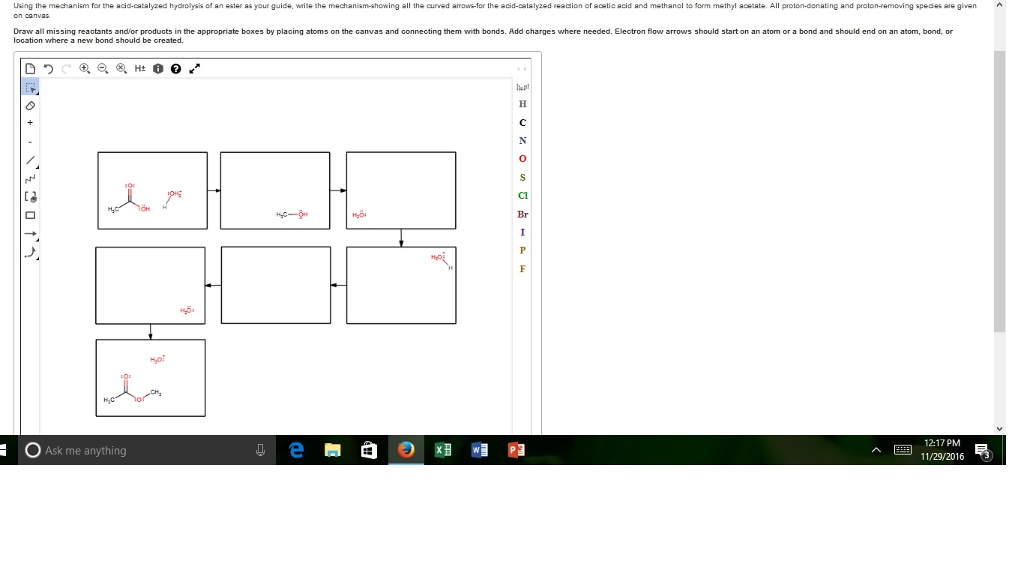This screenshot has width=1024, height=576.
Task: Undo the last drawing action
Action: 48,69
